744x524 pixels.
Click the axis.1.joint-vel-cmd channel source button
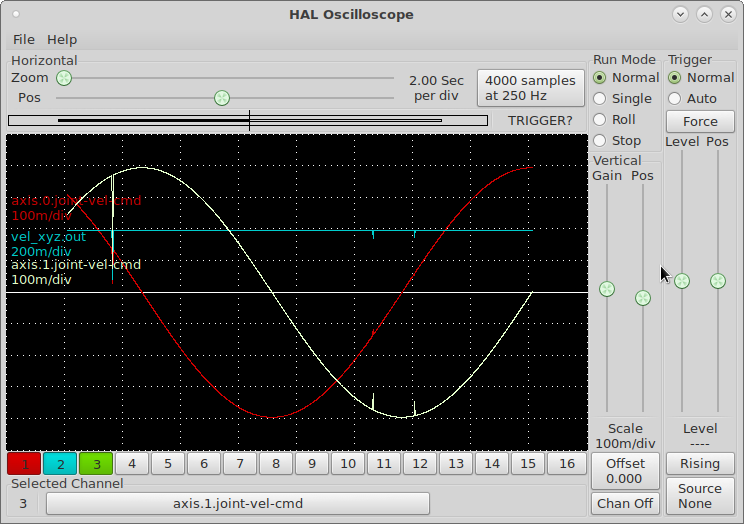(x=238, y=504)
